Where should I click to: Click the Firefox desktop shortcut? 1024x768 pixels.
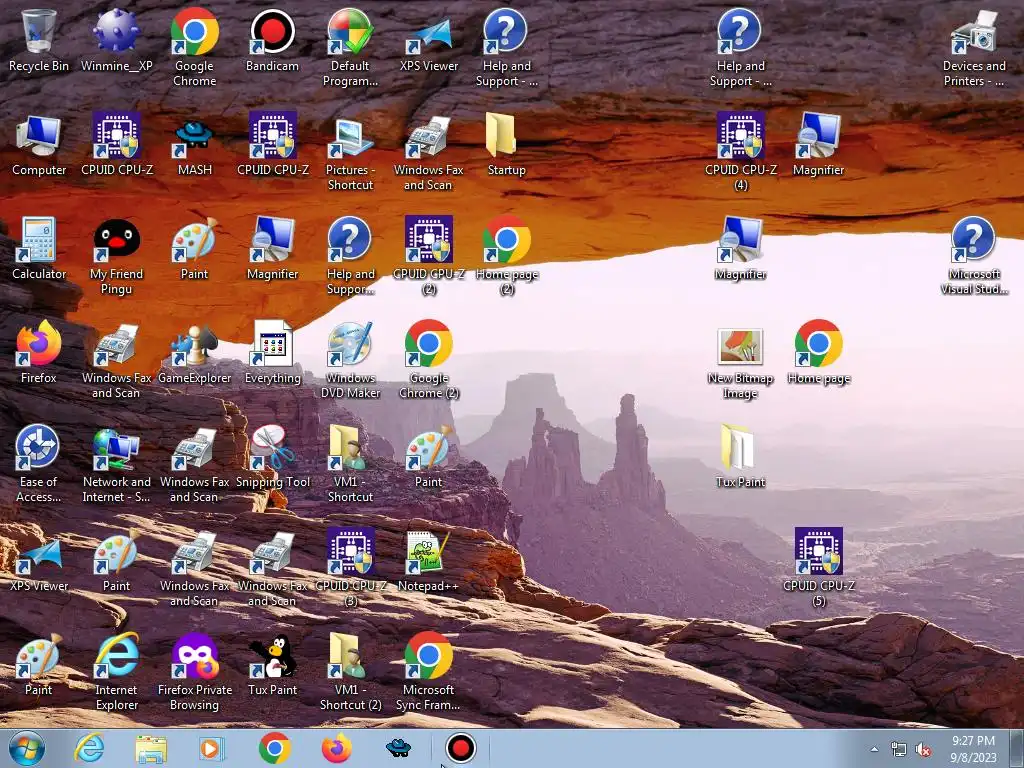pyautogui.click(x=39, y=353)
